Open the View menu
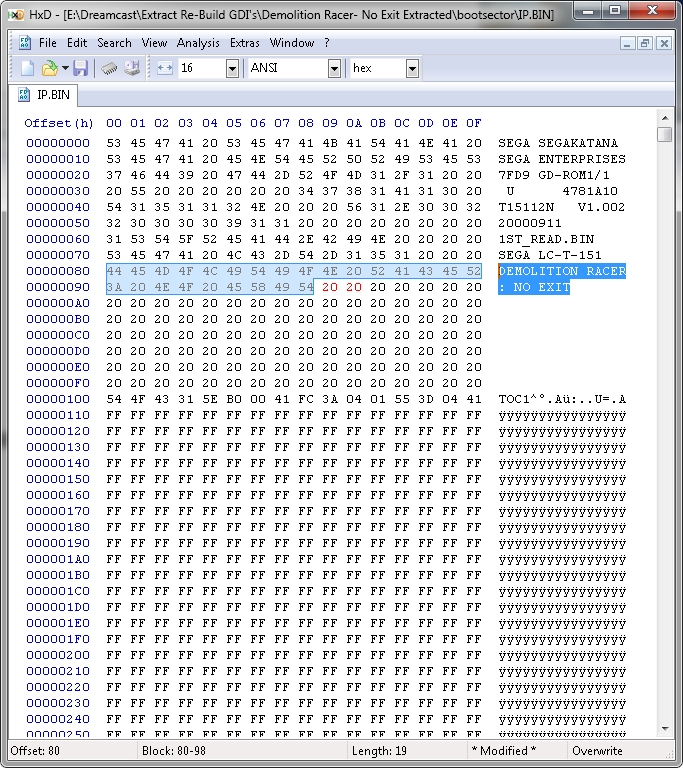This screenshot has height=768, width=683. (x=154, y=43)
